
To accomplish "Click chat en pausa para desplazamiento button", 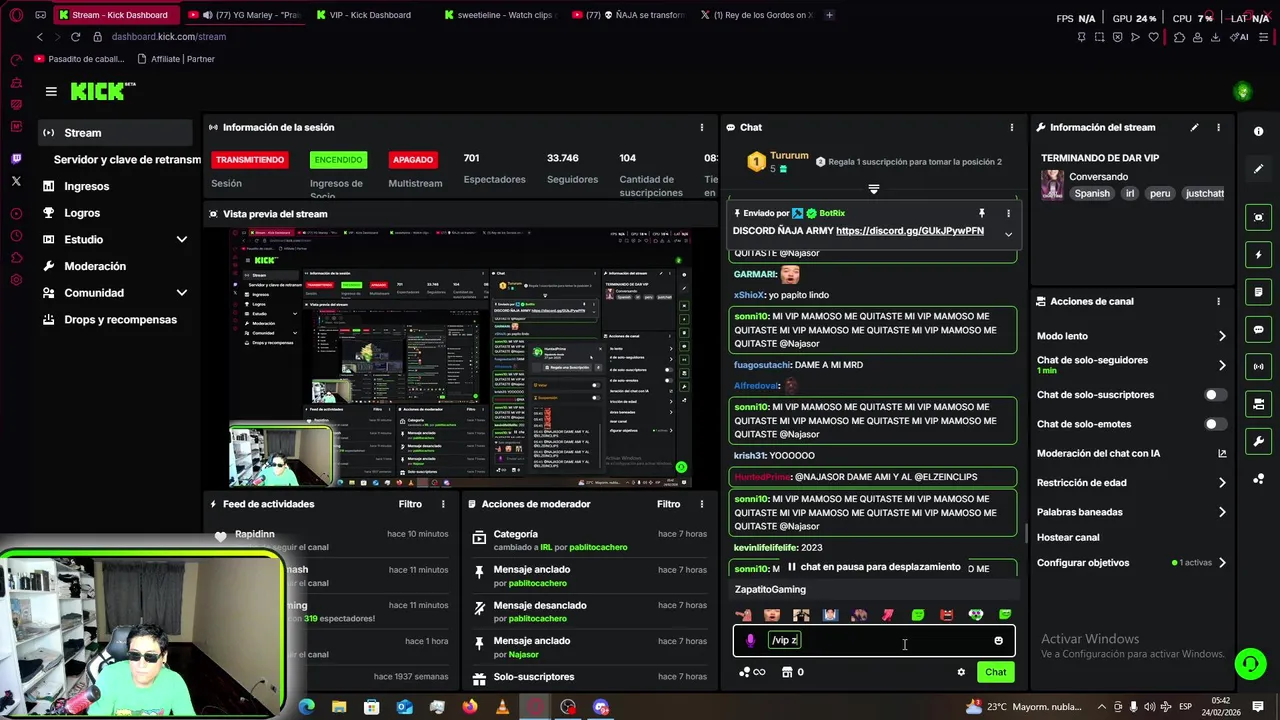I will click(x=874, y=567).
